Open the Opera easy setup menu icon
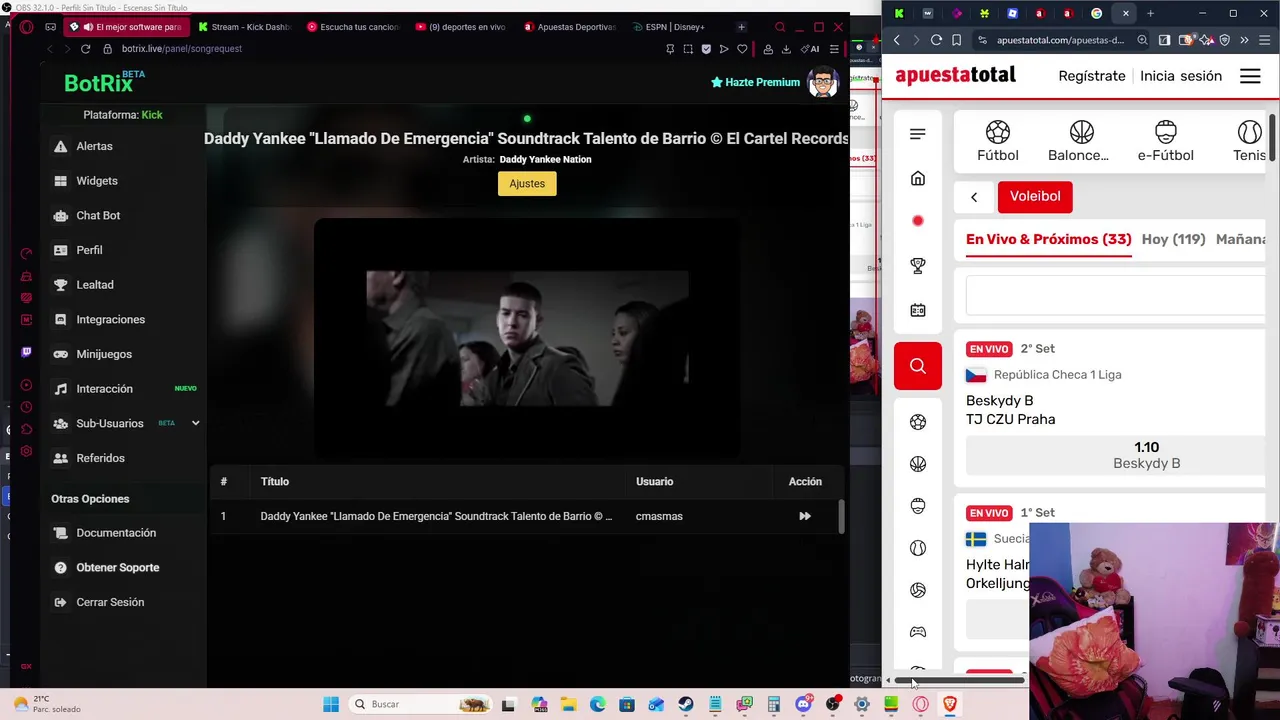 tap(834, 49)
